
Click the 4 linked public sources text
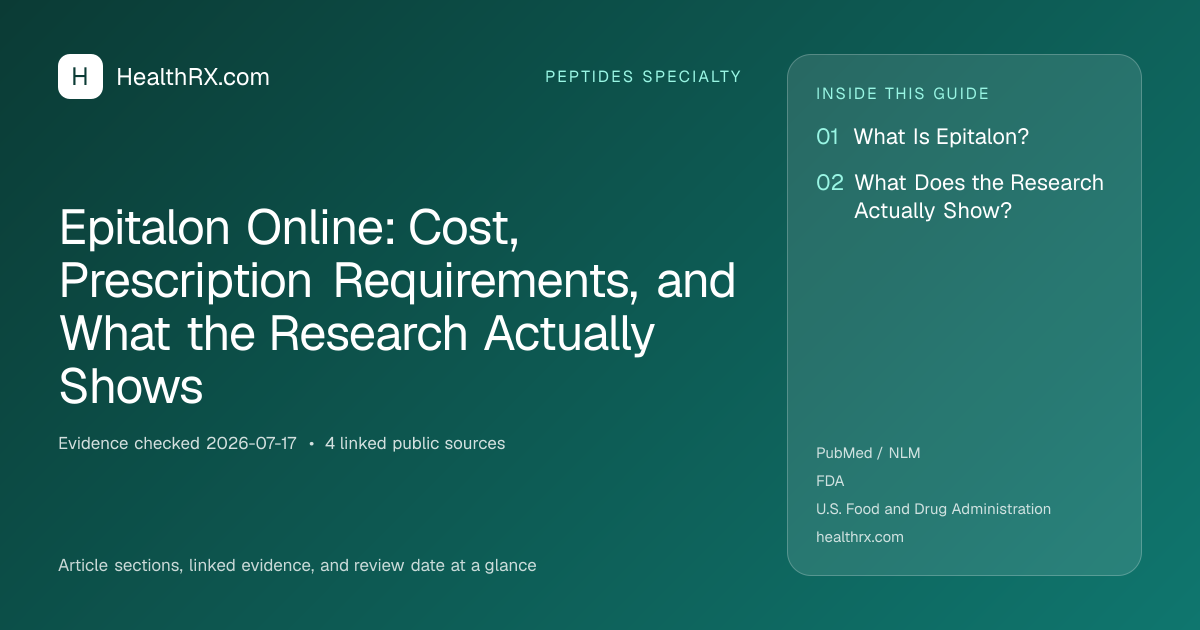click(x=415, y=443)
